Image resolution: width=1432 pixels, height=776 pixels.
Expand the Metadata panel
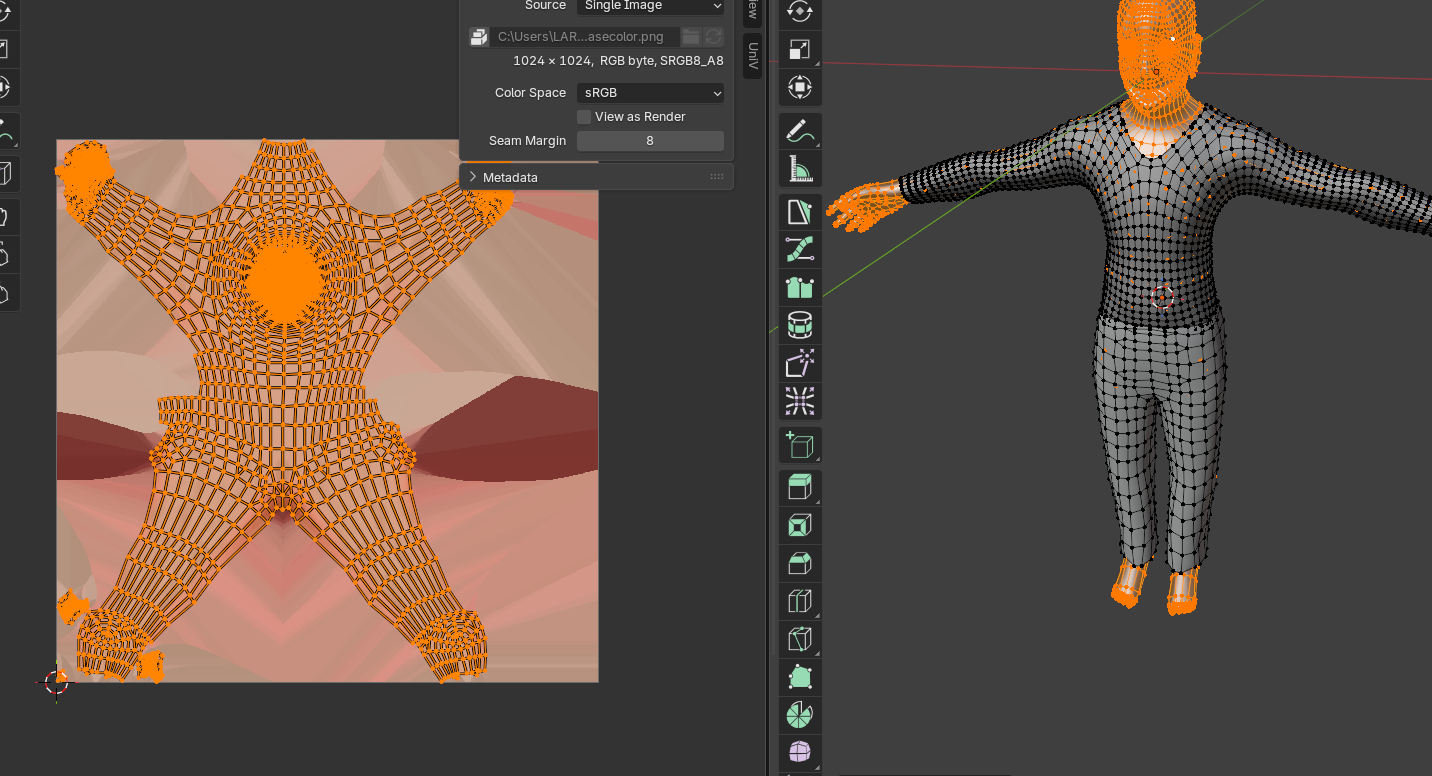click(x=596, y=177)
